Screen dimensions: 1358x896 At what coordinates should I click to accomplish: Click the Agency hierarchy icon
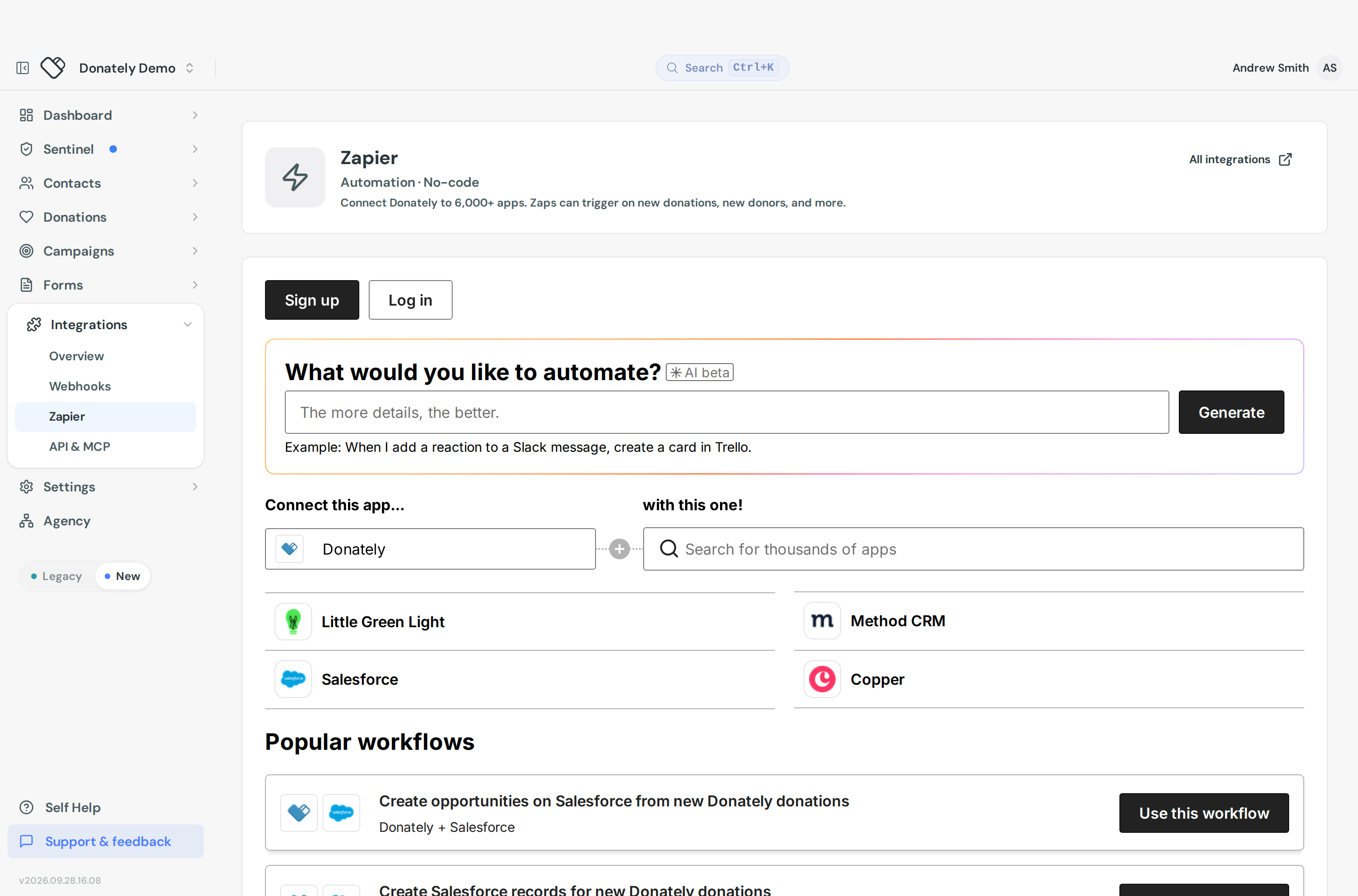[26, 521]
